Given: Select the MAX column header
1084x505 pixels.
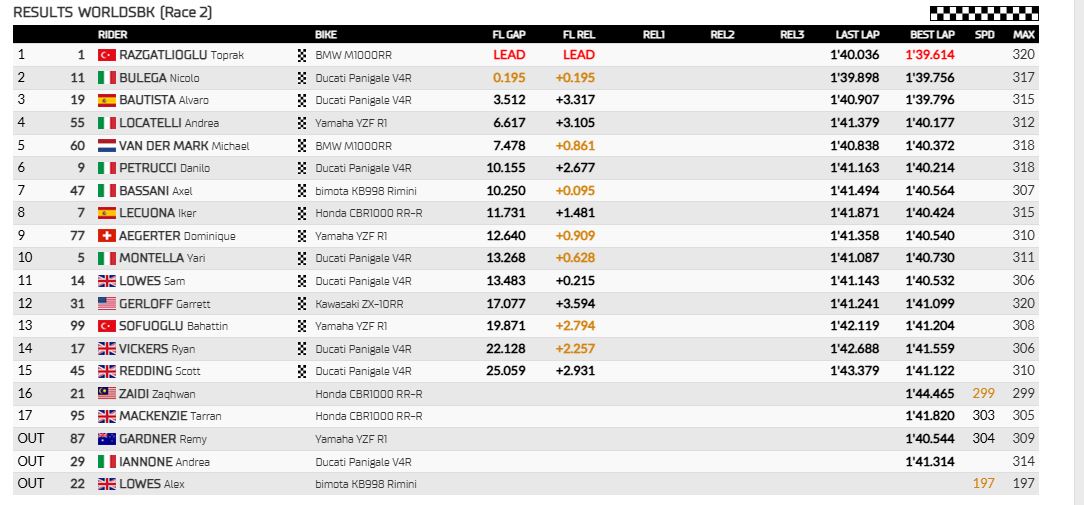Looking at the screenshot, I should point(1024,35).
